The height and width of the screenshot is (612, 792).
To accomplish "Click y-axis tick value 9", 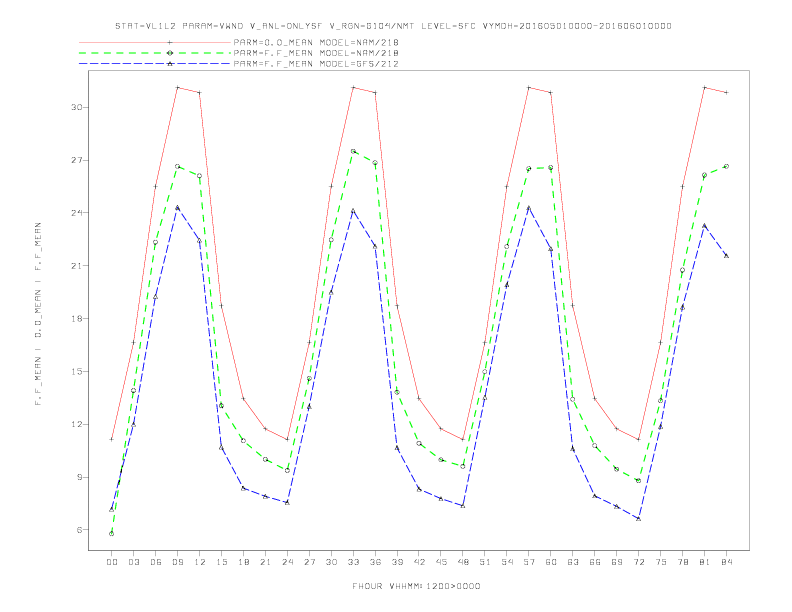I will [x=80, y=477].
